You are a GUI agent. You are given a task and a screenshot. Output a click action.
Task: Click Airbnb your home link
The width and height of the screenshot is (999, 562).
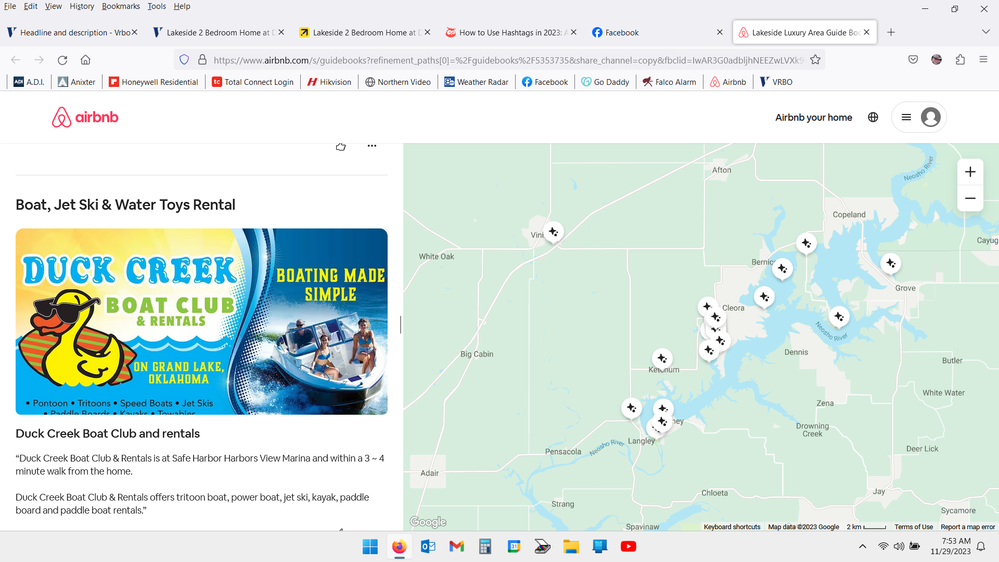click(x=813, y=117)
